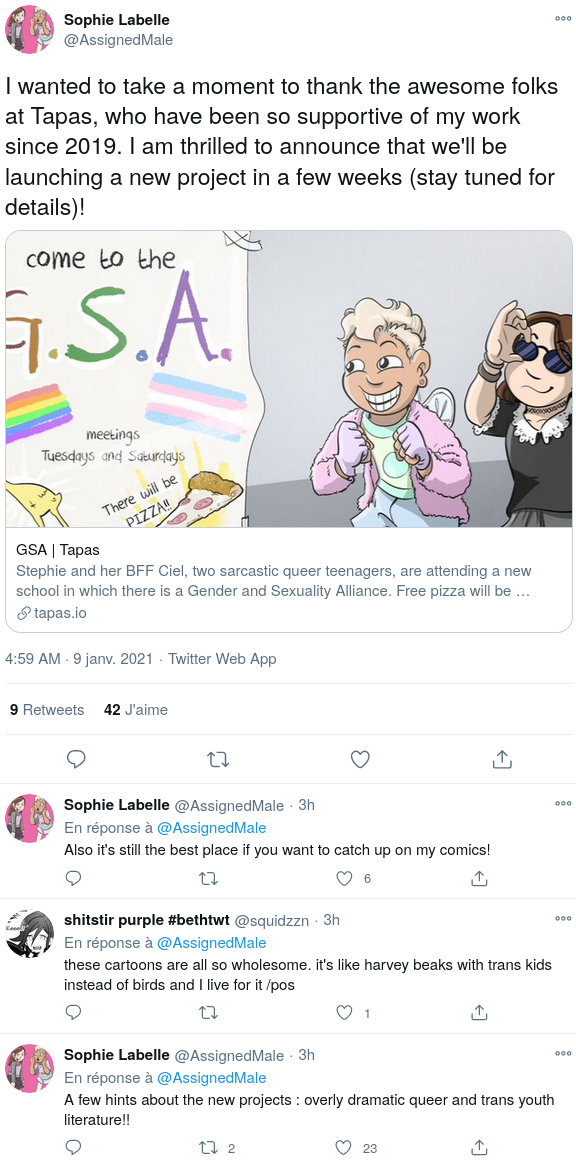576x1164 pixels.
Task: Open the @squidzzn profile handle
Action: 272,921
